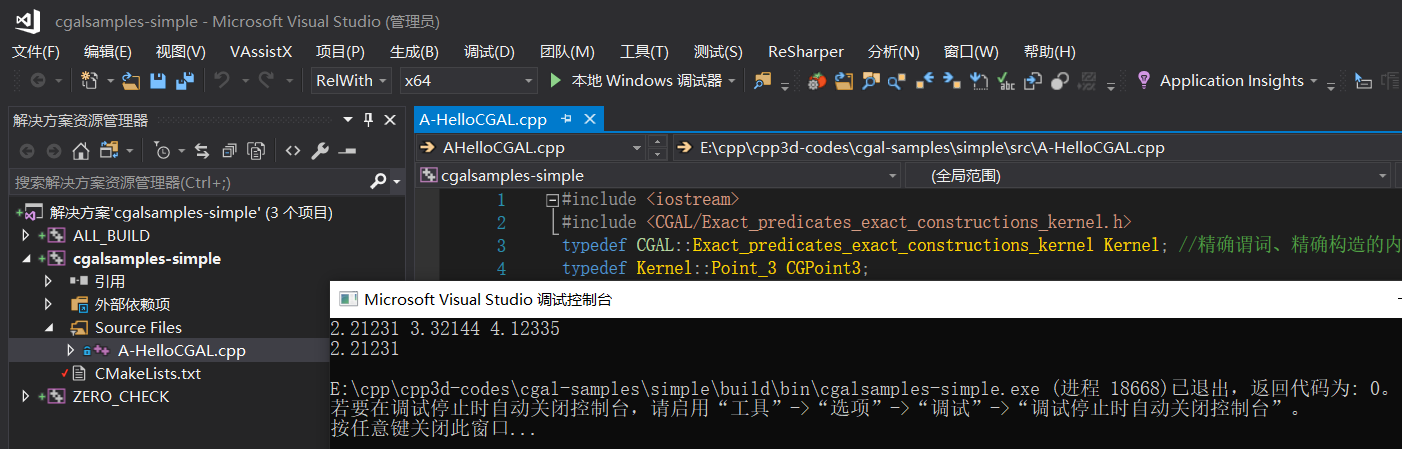The width and height of the screenshot is (1402, 449).
Task: Open the 文件(F) menu
Action: (x=36, y=51)
